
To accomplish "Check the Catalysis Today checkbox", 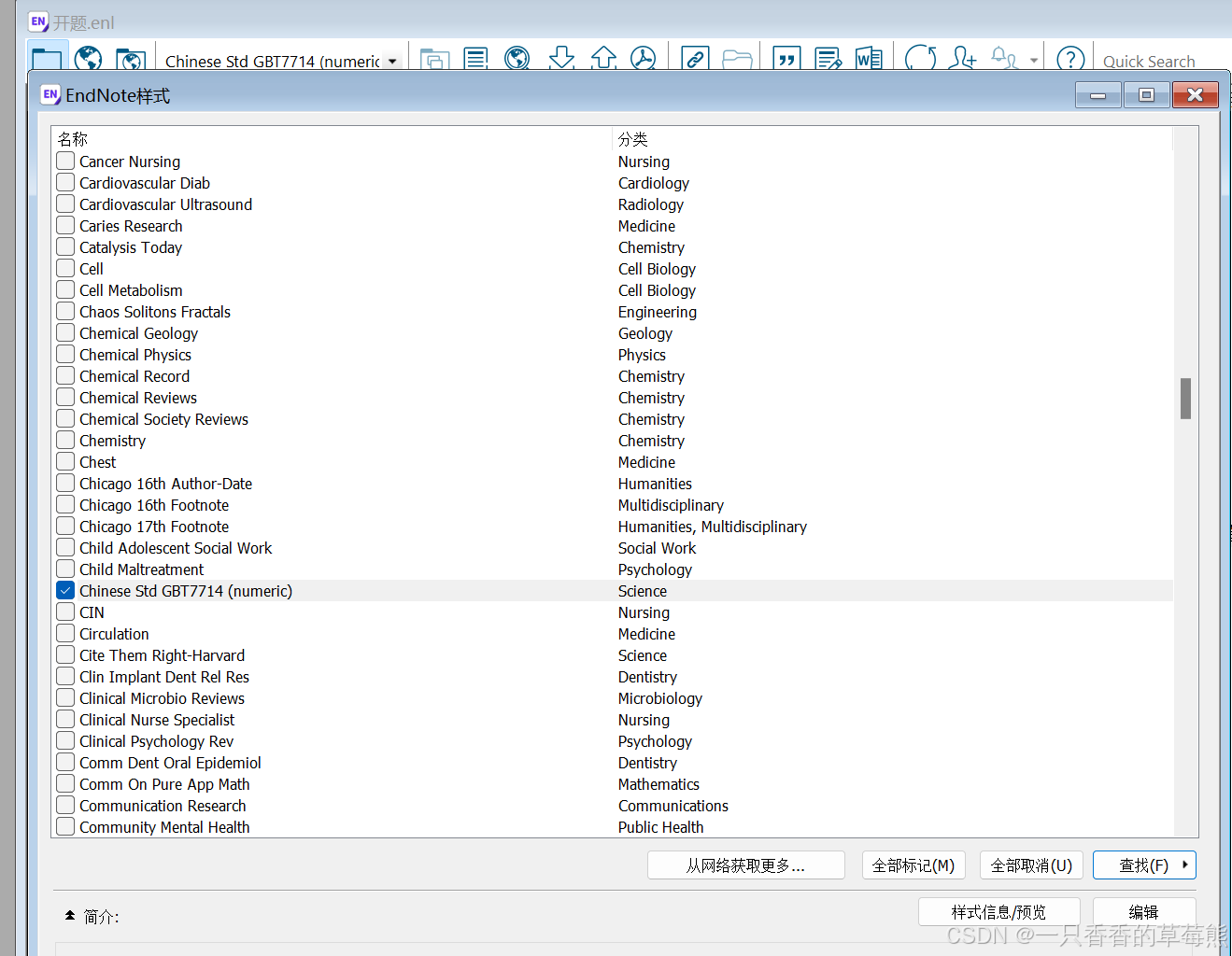I will coord(65,246).
